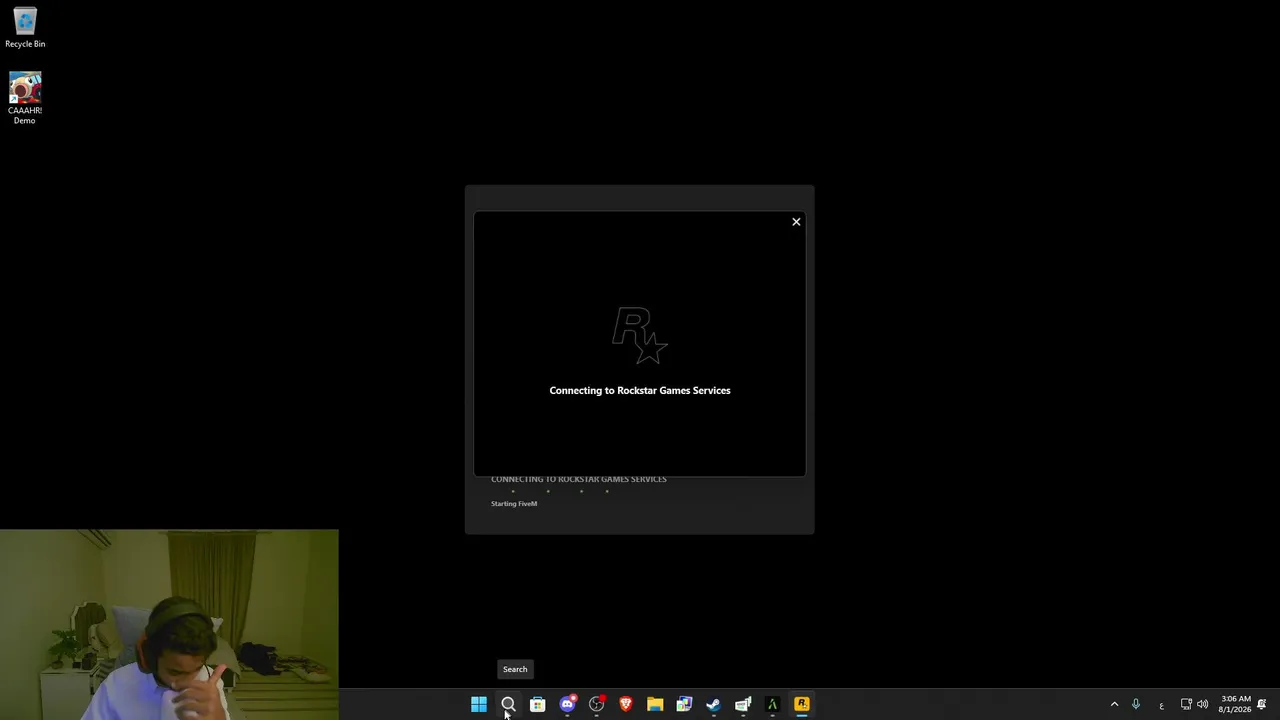Open the stacked pictures app in the taskbar
1280x720 pixels.
(x=684, y=705)
